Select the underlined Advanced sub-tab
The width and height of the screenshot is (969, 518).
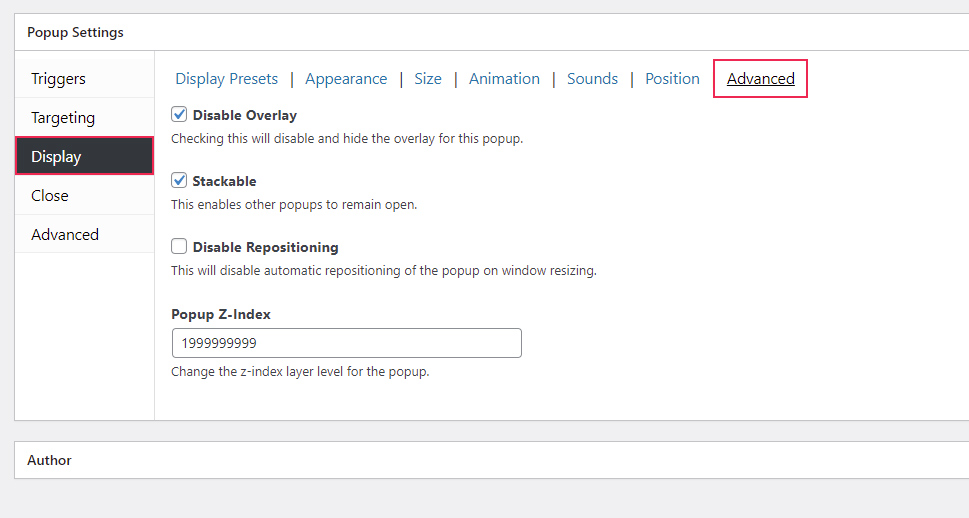761,79
